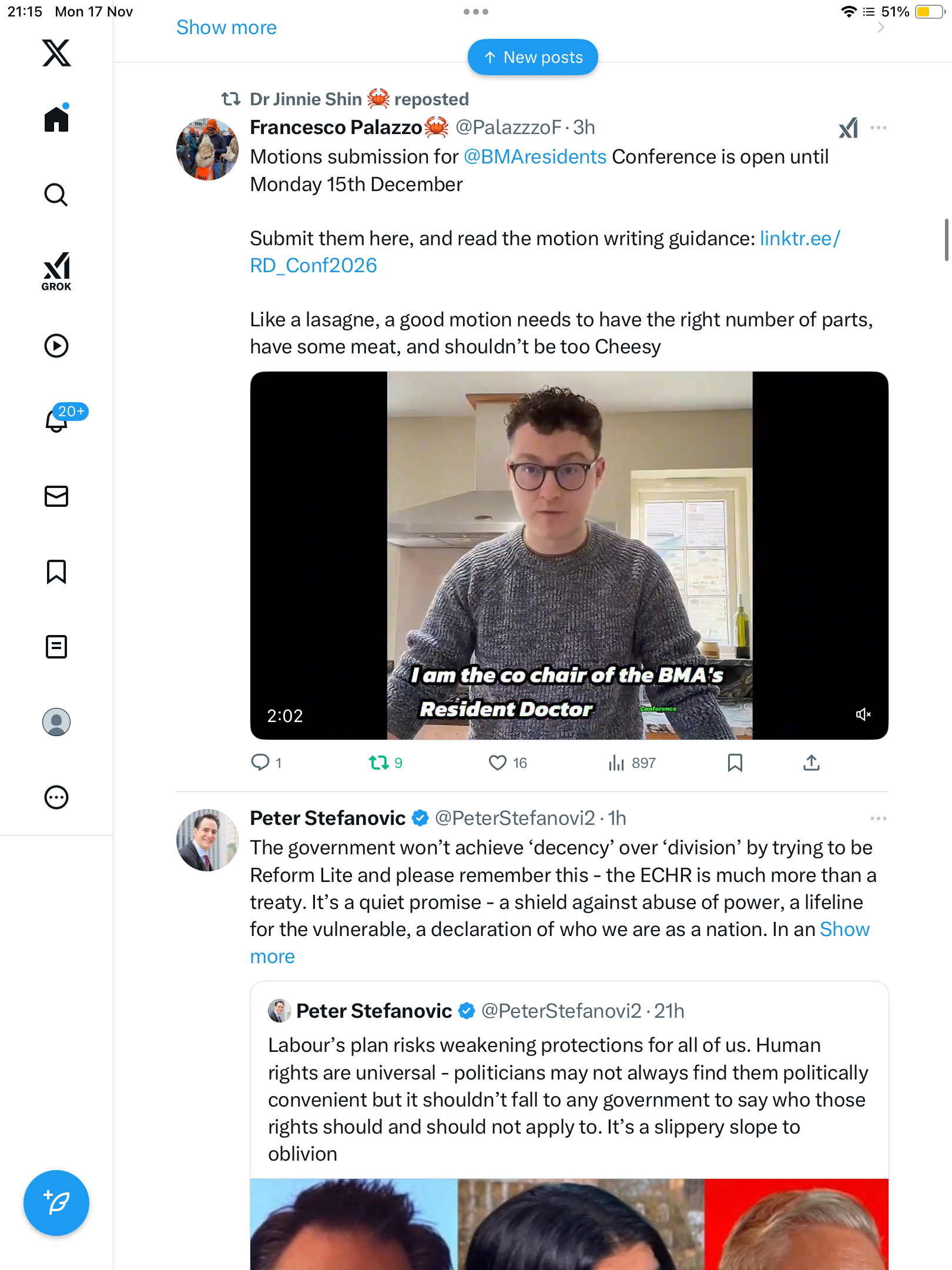
Task: Open Grok from the sidebar
Action: click(x=56, y=272)
